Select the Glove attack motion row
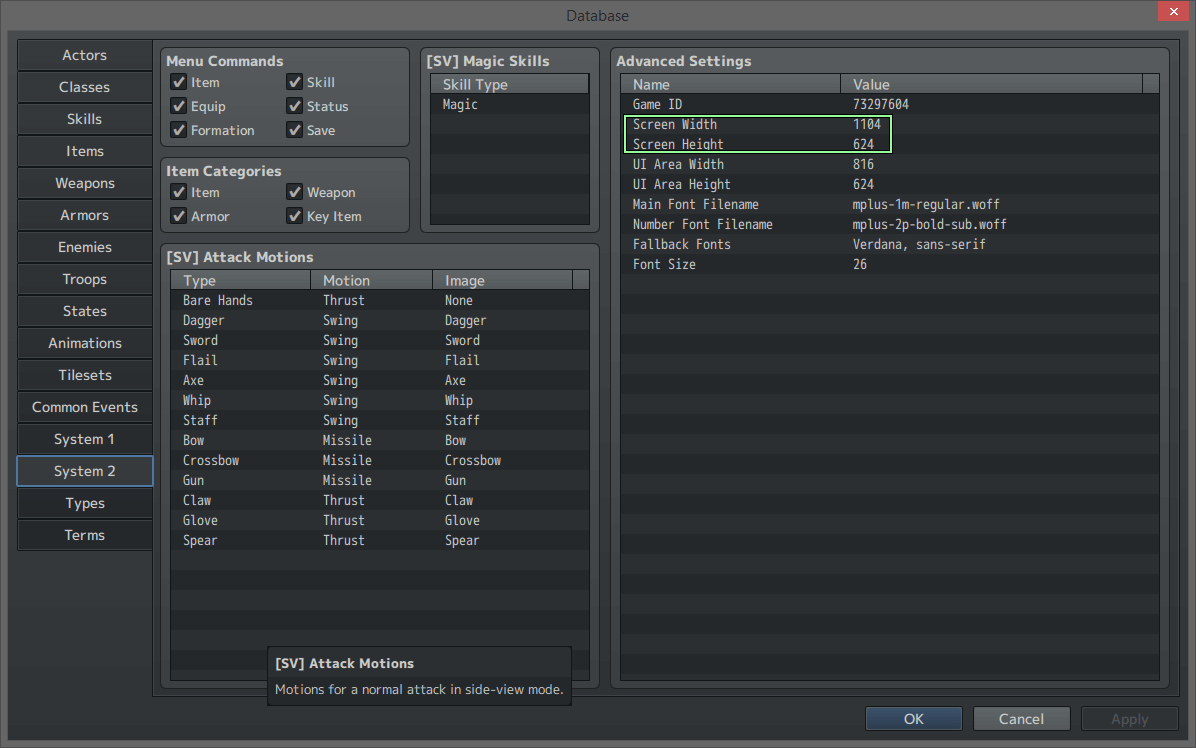 (380, 520)
